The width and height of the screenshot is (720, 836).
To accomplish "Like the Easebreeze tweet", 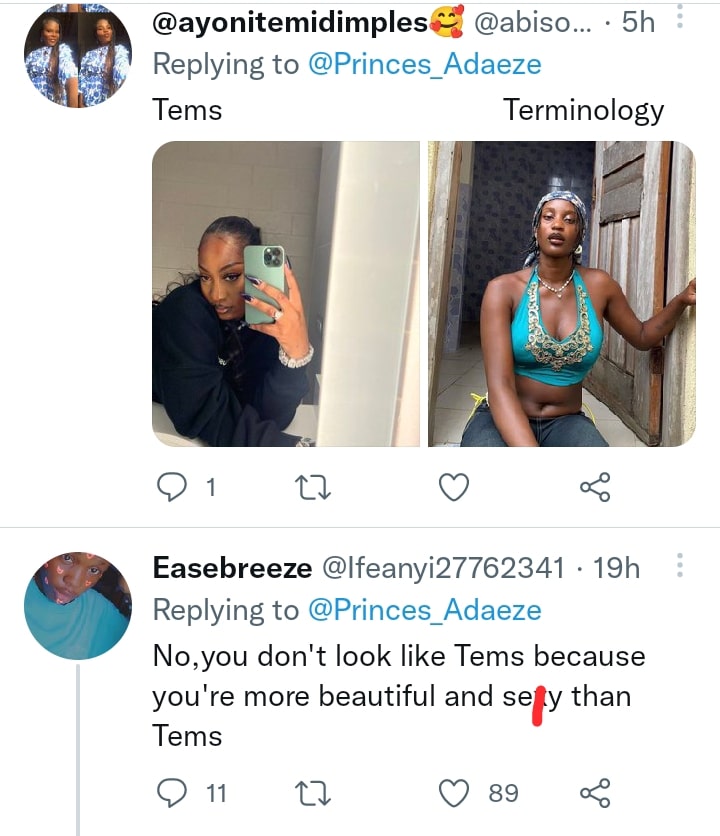I will point(455,793).
